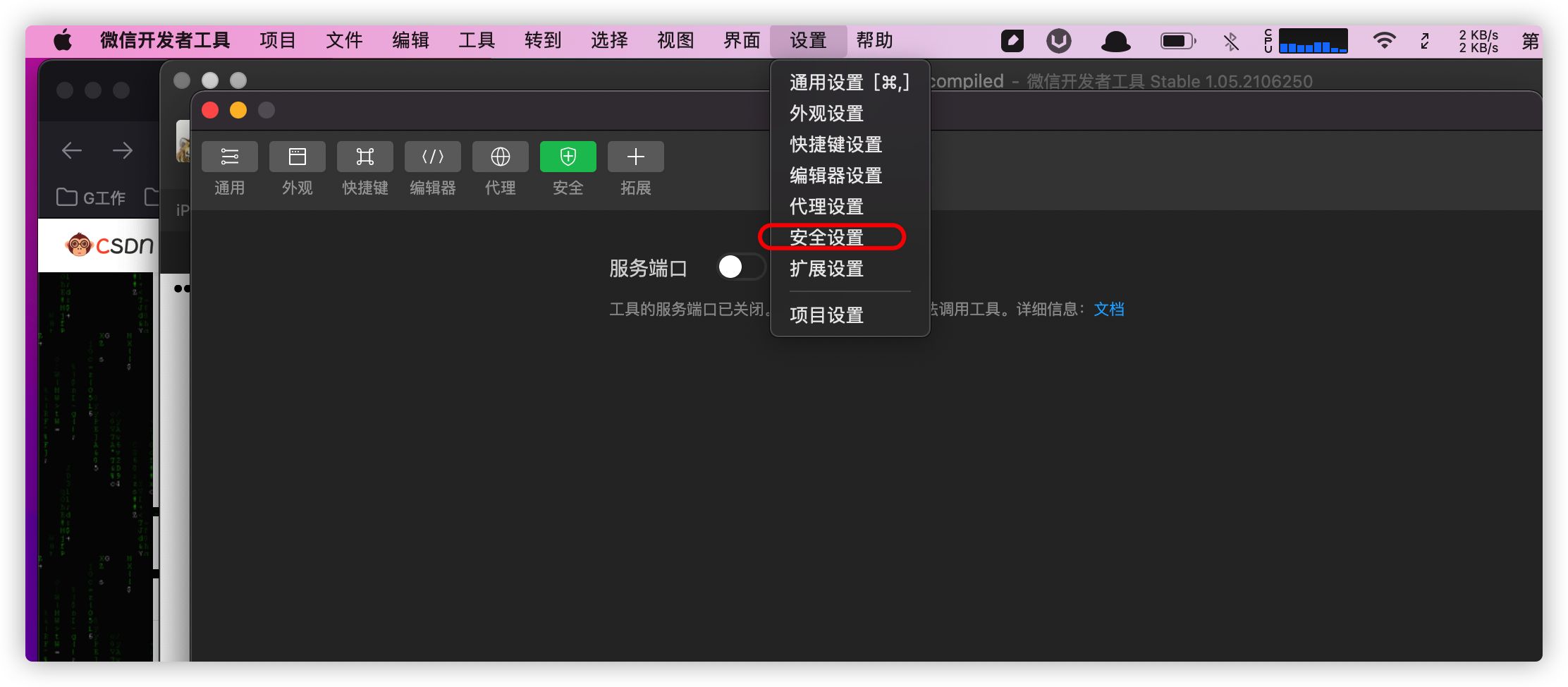Open the 设置 menu in menu bar
This screenshot has width=1568, height=687.
(808, 40)
